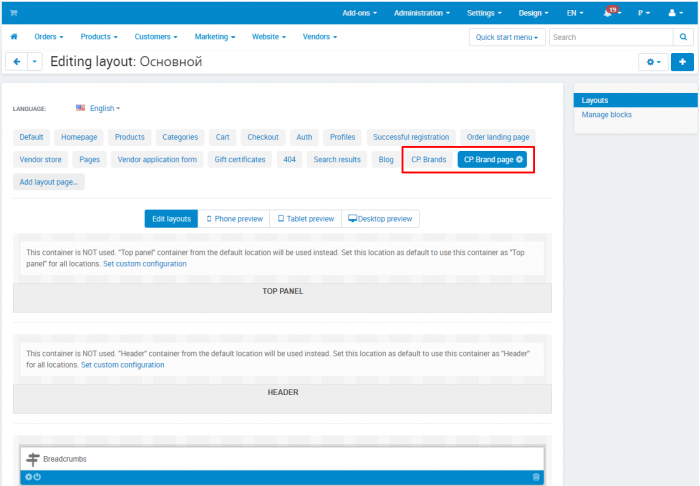
Task: Click the blue plus add button
Action: [682, 62]
